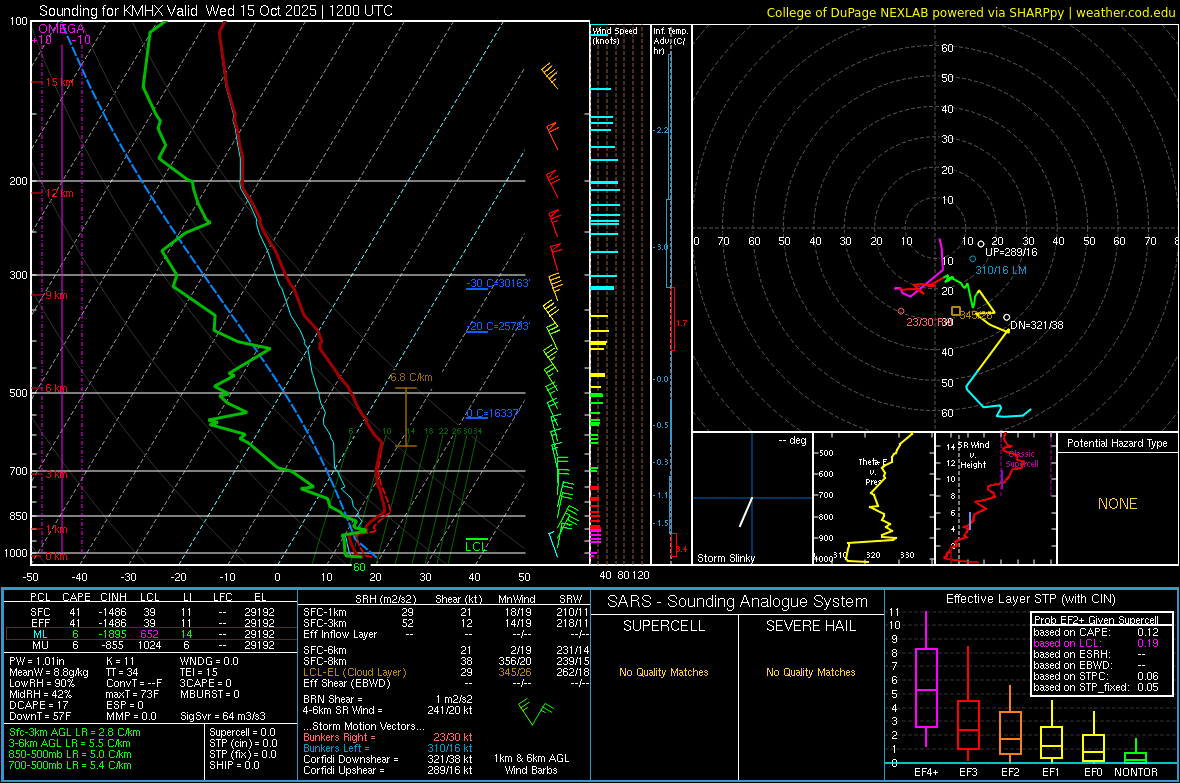Click the 'Theta-E v. Pres' inset label
Viewport: 1180px width, 783px height.
coord(873,471)
